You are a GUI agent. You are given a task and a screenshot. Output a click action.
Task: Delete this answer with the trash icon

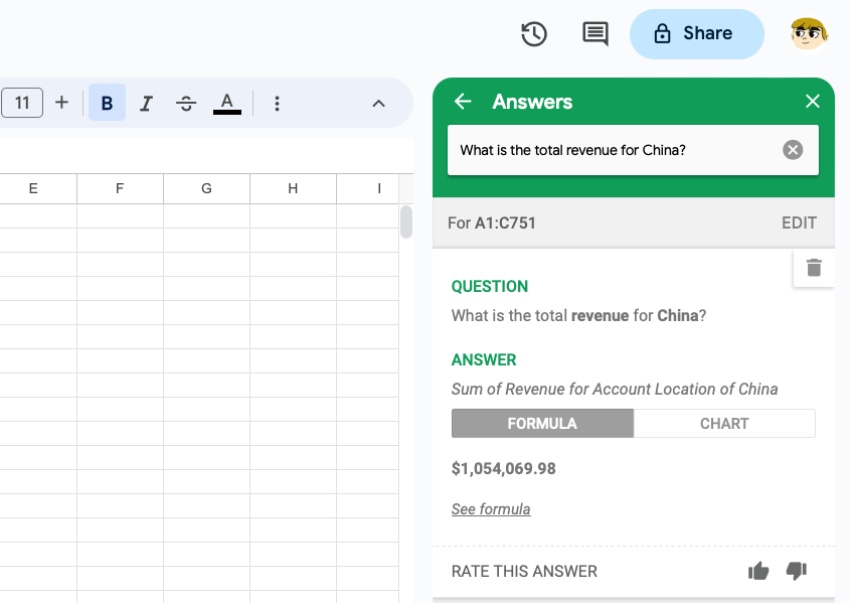pos(814,267)
